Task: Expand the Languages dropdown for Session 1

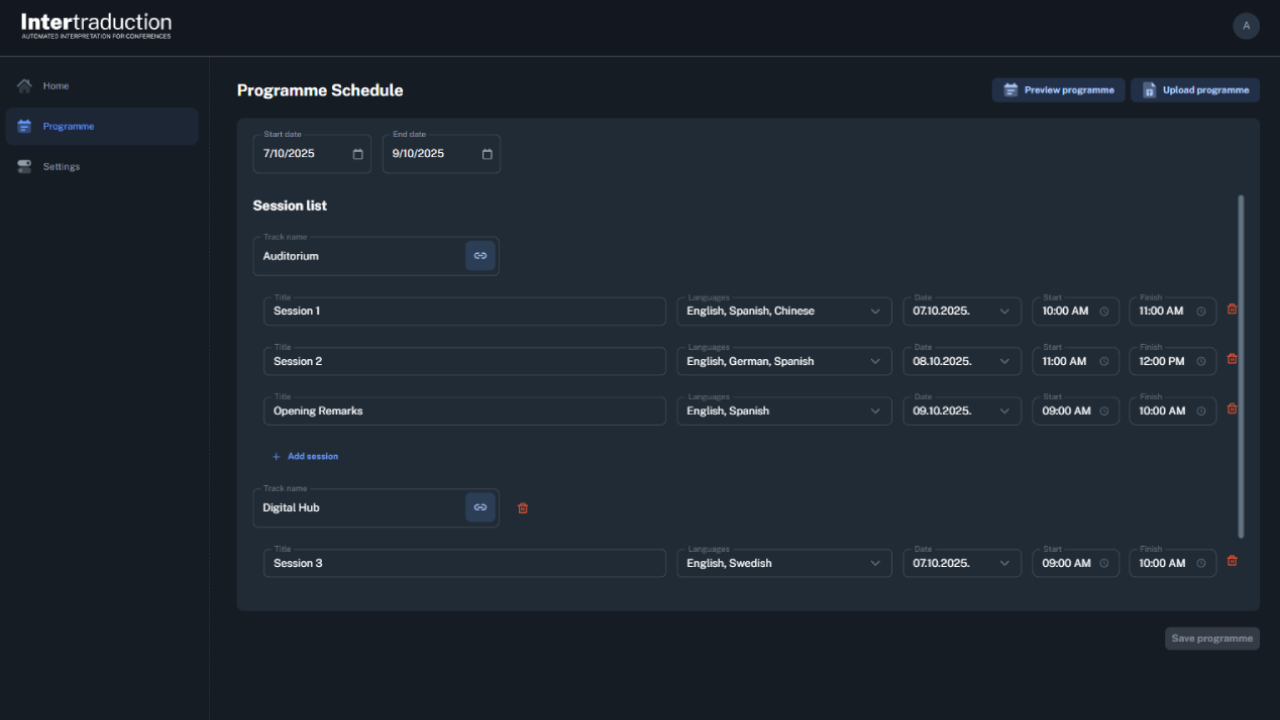Action: tap(784, 311)
